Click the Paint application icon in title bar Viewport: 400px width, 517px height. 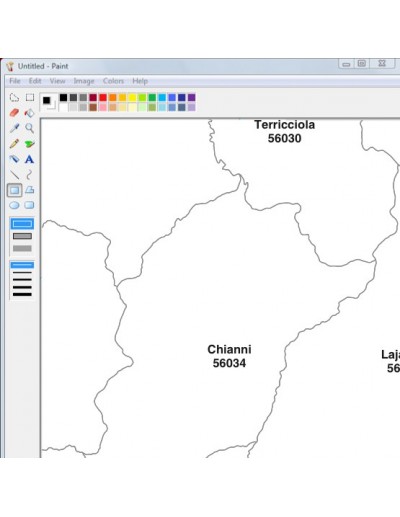point(10,66)
